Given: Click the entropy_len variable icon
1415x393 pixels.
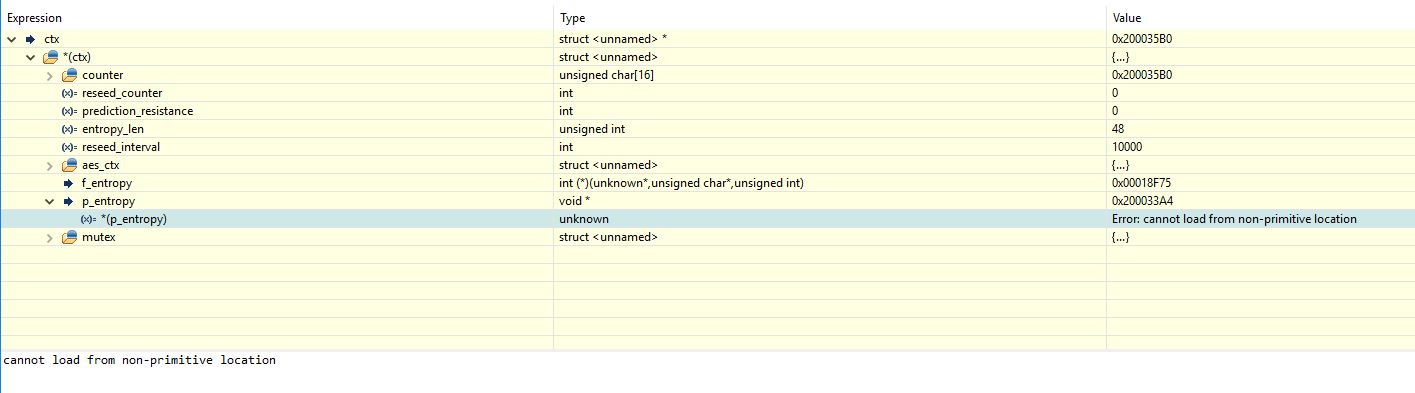Looking at the screenshot, I should point(69,129).
